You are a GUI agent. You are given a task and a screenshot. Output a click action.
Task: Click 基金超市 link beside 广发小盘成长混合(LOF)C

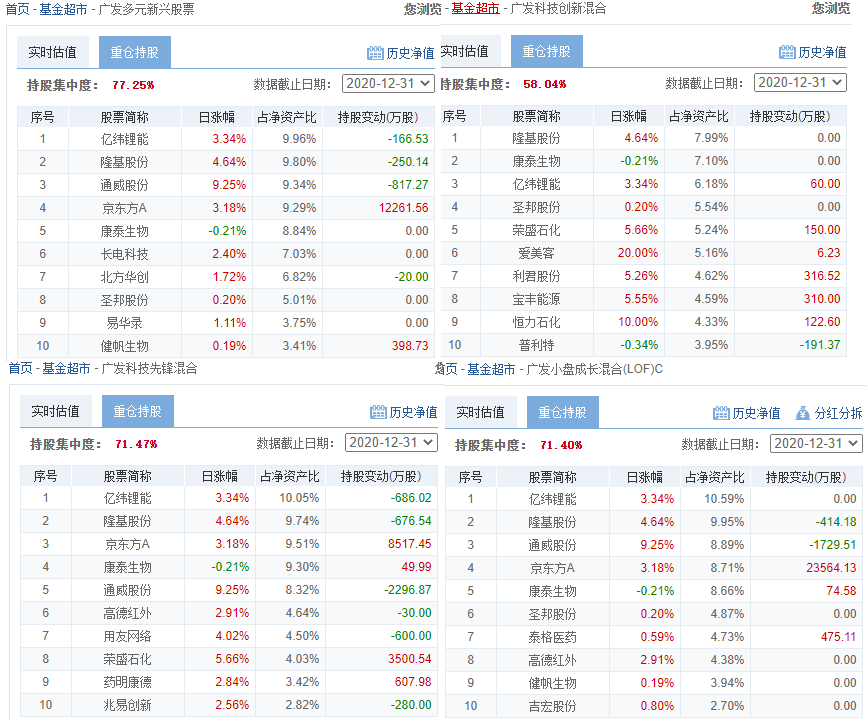[x=491, y=369]
